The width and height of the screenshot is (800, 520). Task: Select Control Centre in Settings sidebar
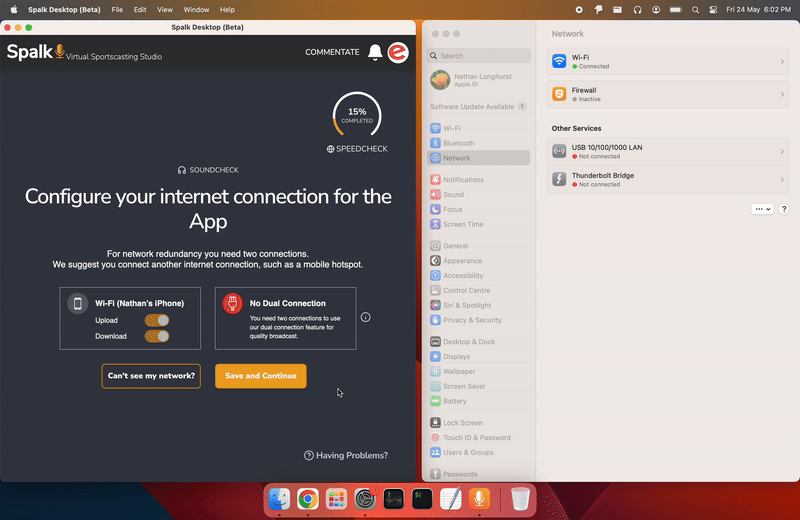tap(479, 290)
